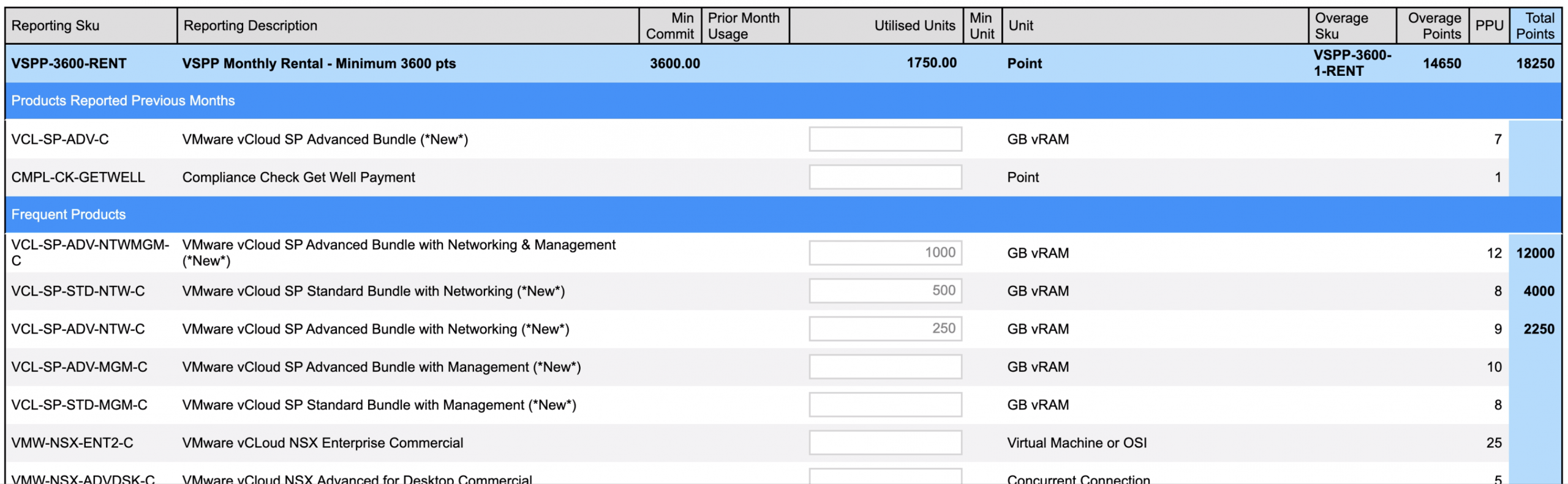Image resolution: width=1568 pixels, height=484 pixels.
Task: Click PPU value 9 for VCL-SP-ADV-NTW-C
Action: click(x=1498, y=329)
